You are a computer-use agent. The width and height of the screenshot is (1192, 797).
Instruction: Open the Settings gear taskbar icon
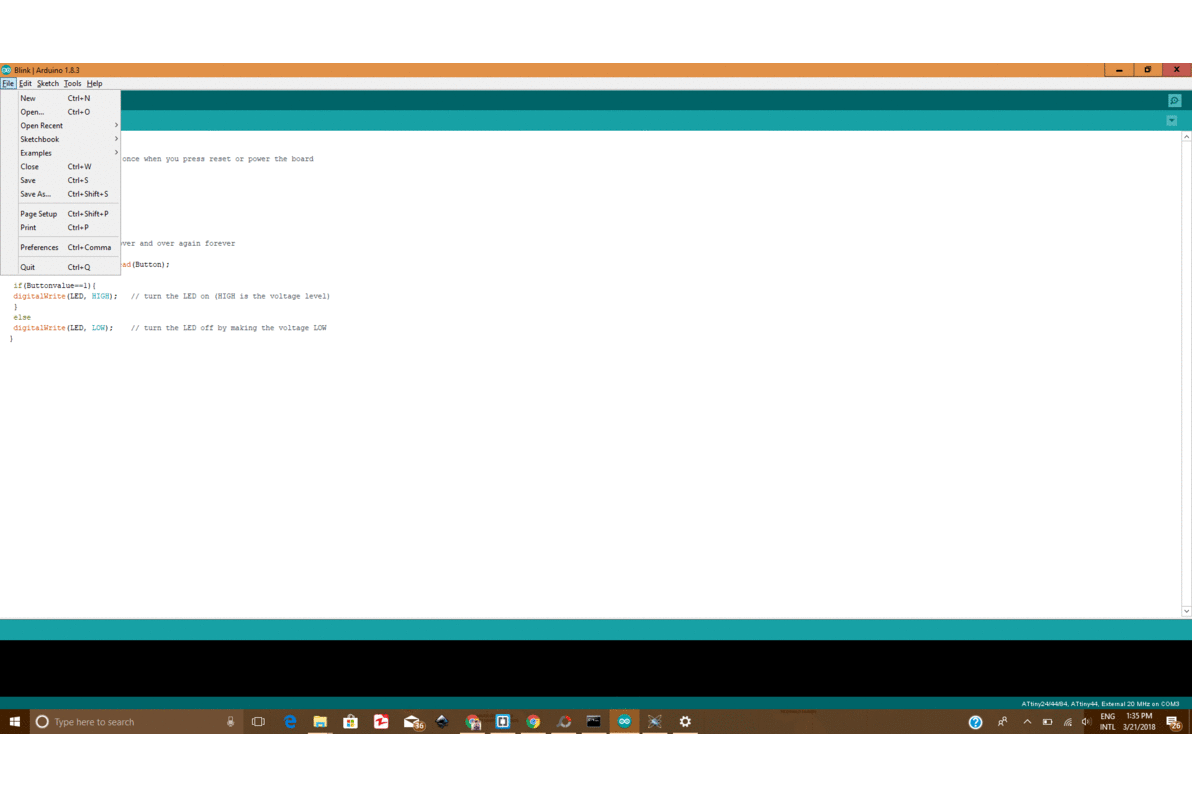point(685,722)
